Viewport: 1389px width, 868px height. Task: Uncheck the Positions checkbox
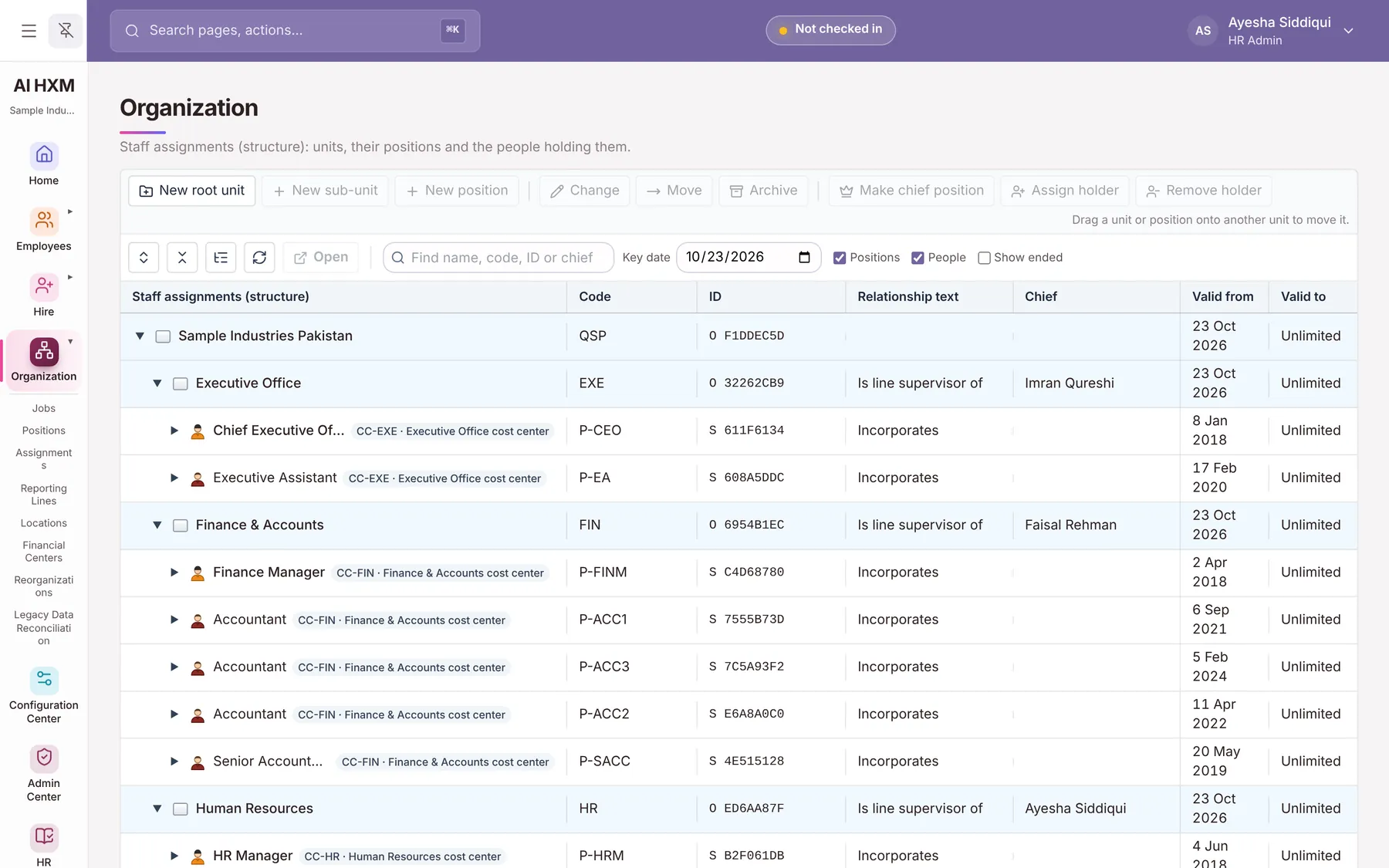[840, 258]
